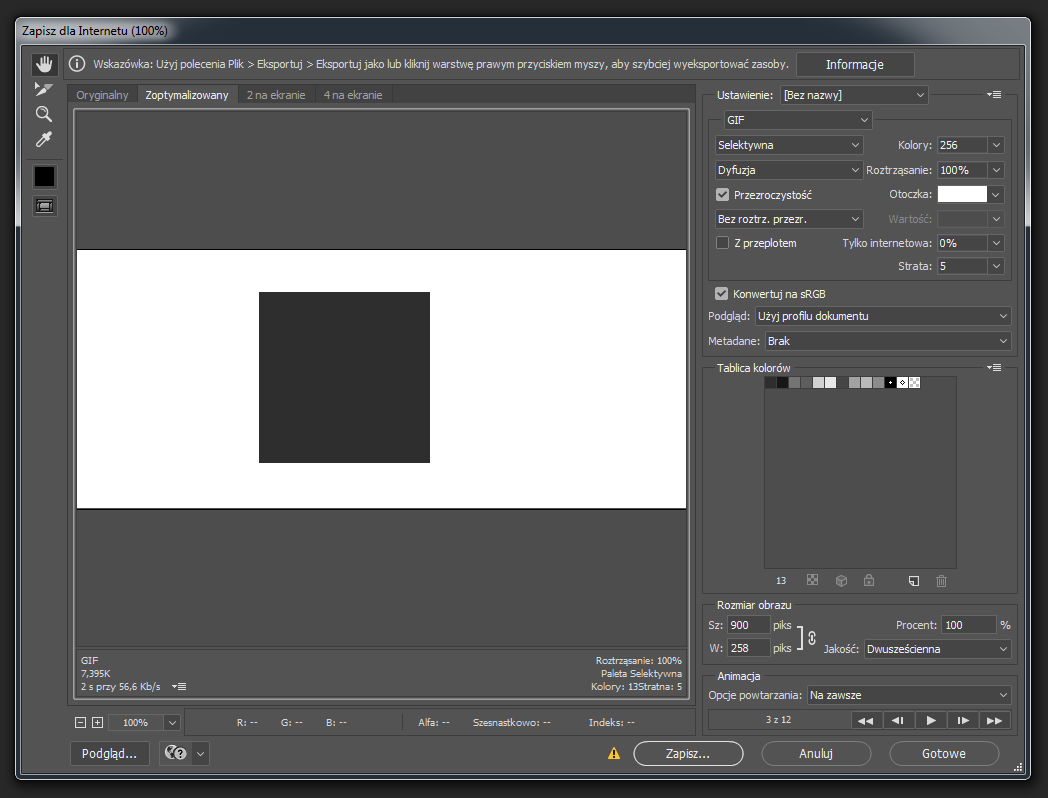Click the zoom out minus icon

pyautogui.click(x=80, y=722)
